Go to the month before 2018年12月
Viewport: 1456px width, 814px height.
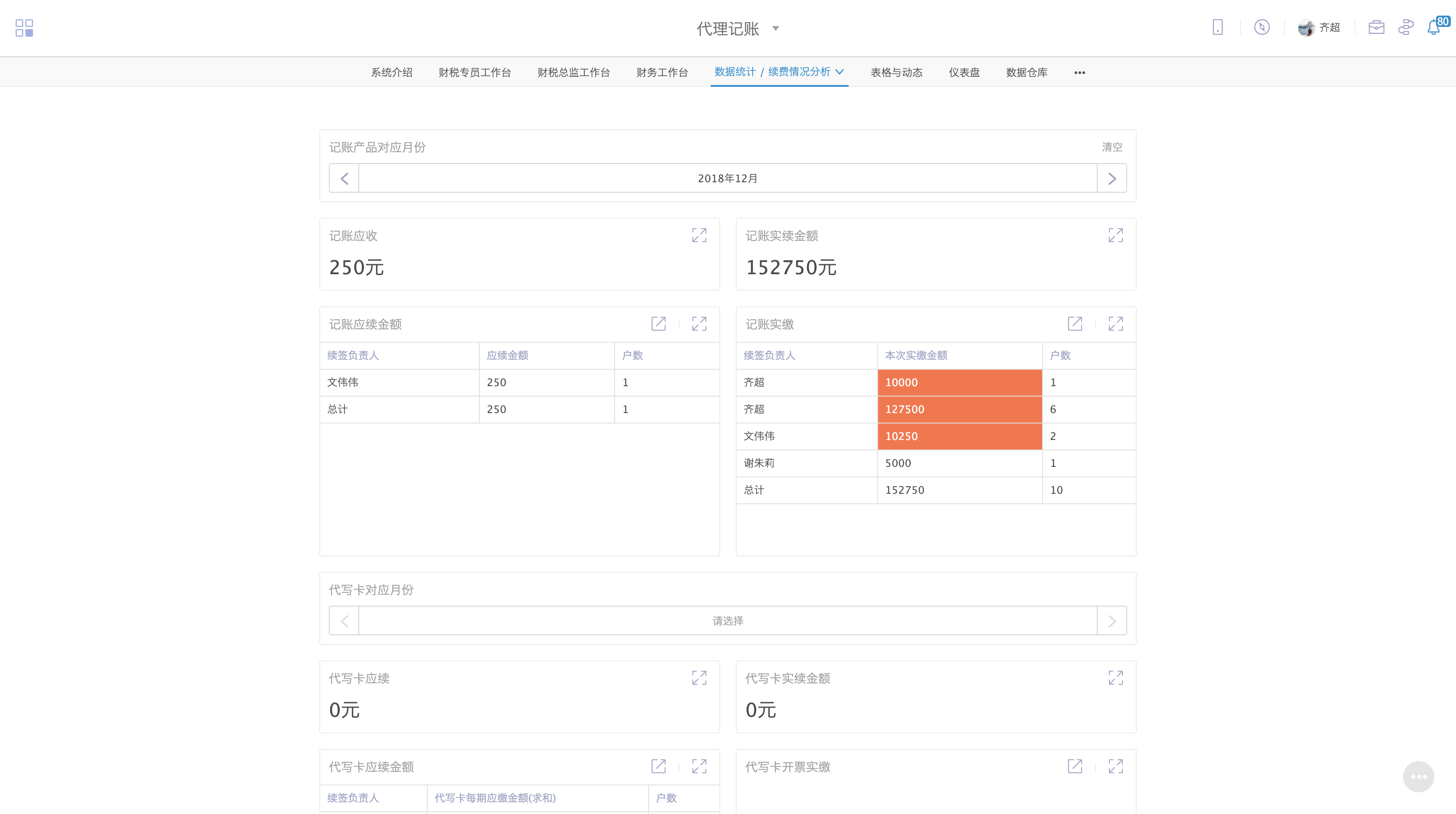[x=344, y=179]
